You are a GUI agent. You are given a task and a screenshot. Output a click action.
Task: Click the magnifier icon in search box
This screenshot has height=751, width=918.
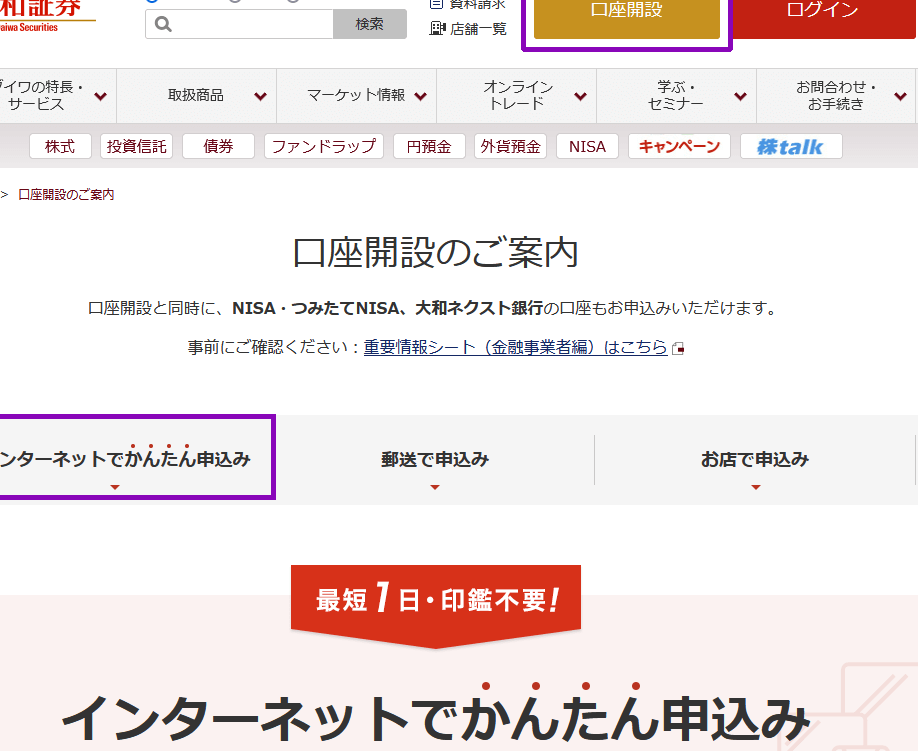(164, 24)
